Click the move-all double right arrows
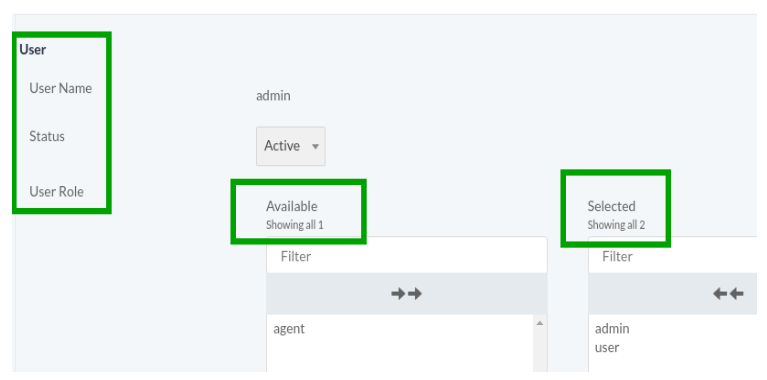767x380 pixels. pyautogui.click(x=406, y=294)
